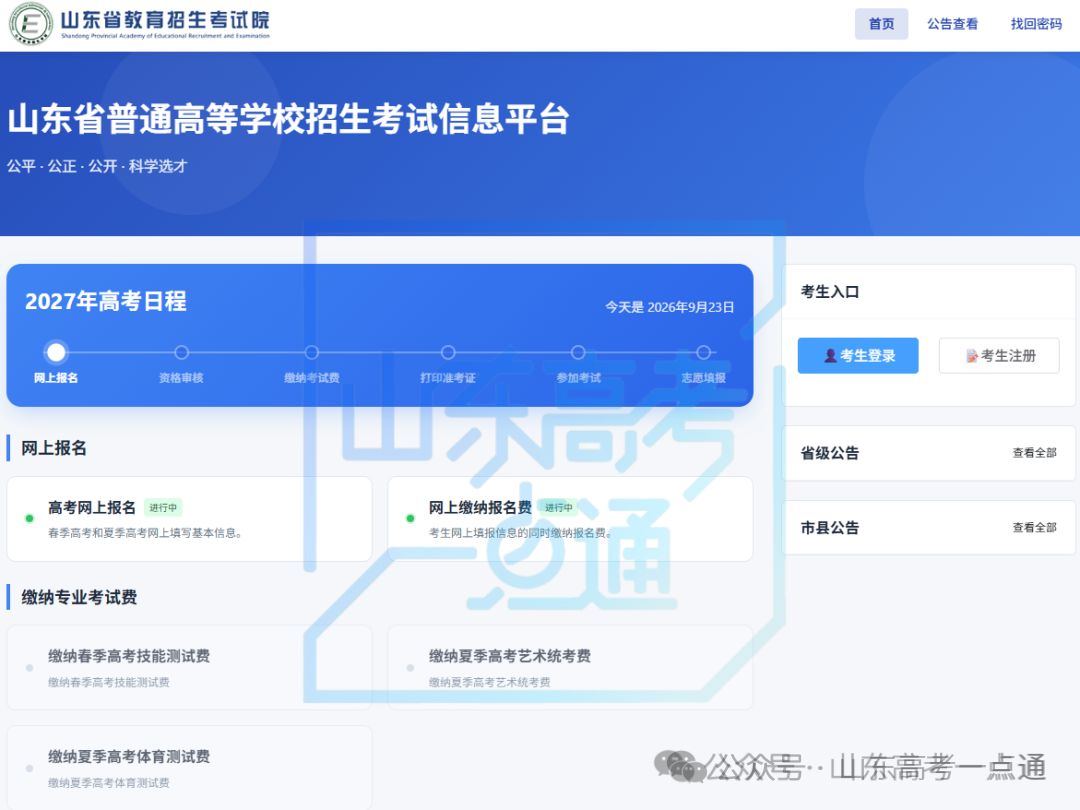
Task: Select the 资格审核 timeline step marker
Action: point(181,353)
